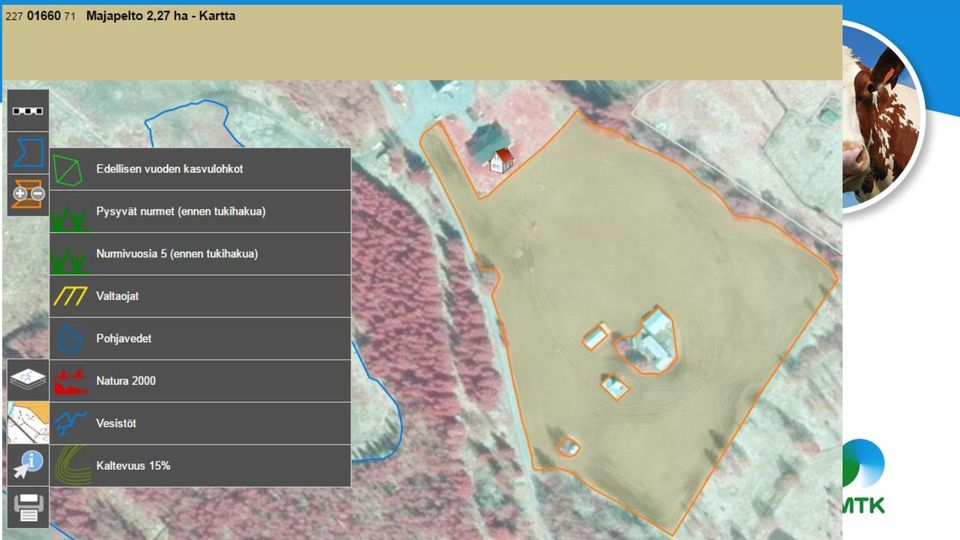Image resolution: width=960 pixels, height=540 pixels.
Task: Switch base map using map thumbnail
Action: [x=28, y=422]
